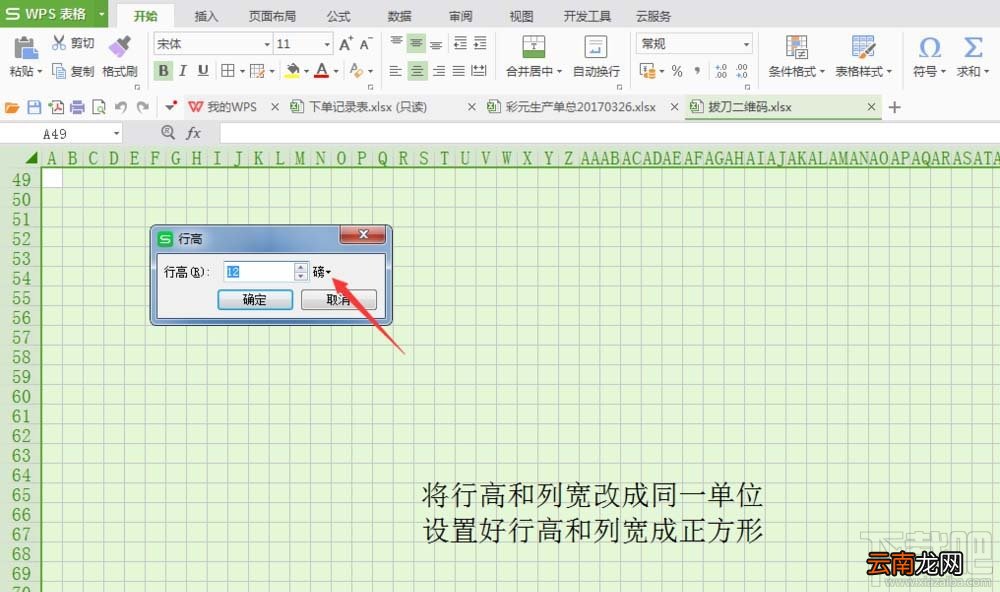Toggle align text left
Image resolution: width=1000 pixels, height=592 pixels.
tap(396, 71)
